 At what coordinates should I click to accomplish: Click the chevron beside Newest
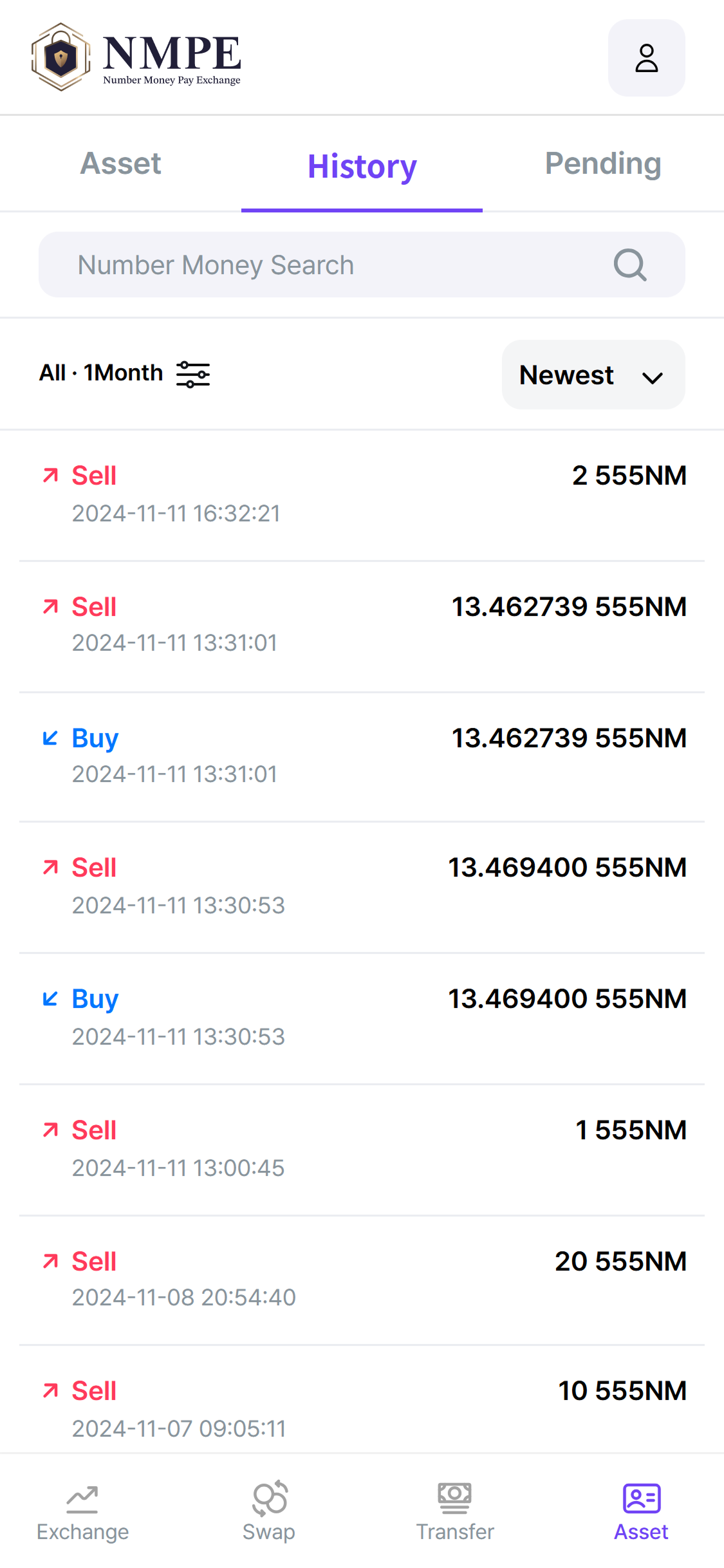[653, 378]
